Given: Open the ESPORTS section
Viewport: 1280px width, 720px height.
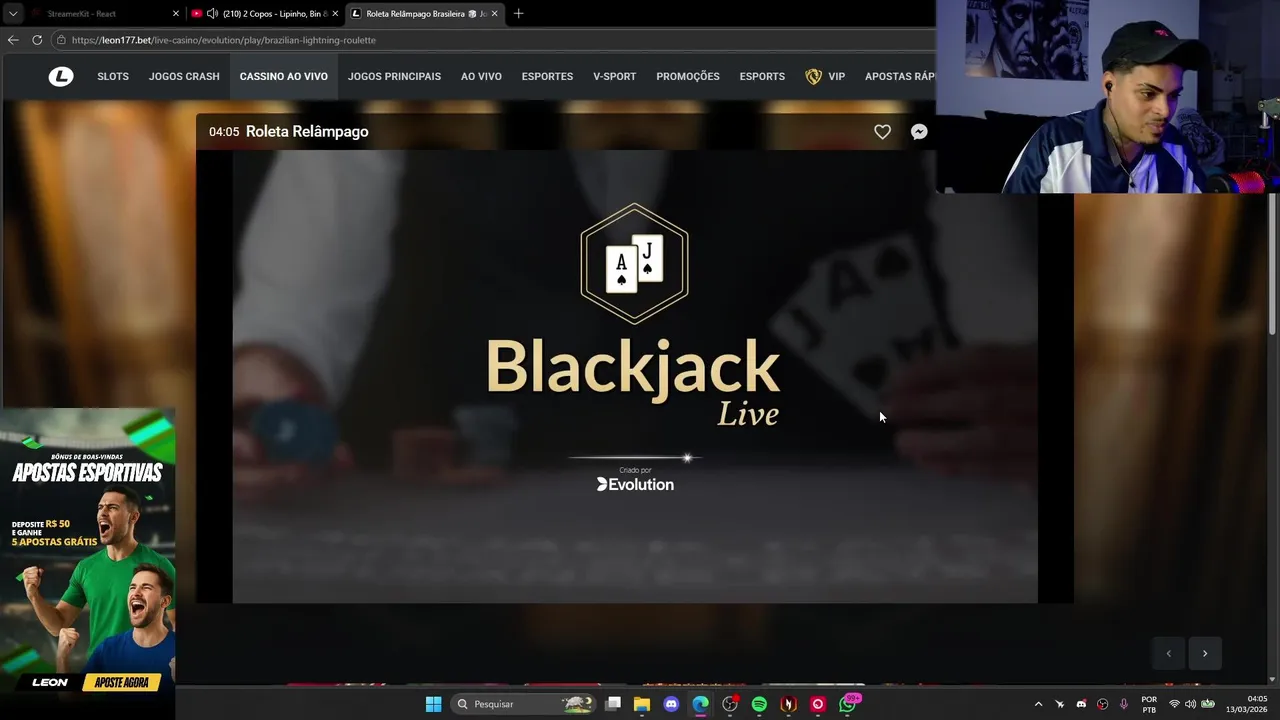Looking at the screenshot, I should tap(762, 76).
